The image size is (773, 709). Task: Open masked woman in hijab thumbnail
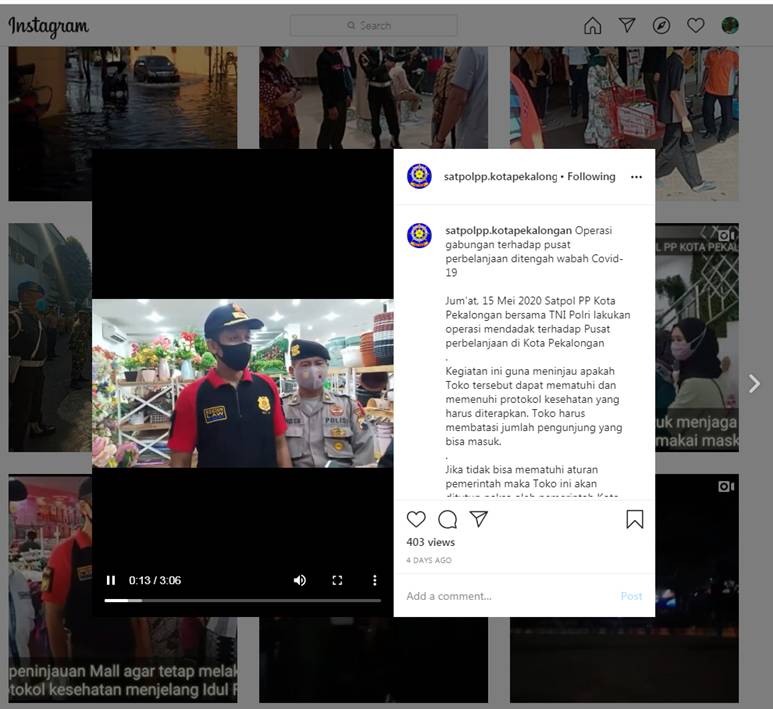[697, 338]
